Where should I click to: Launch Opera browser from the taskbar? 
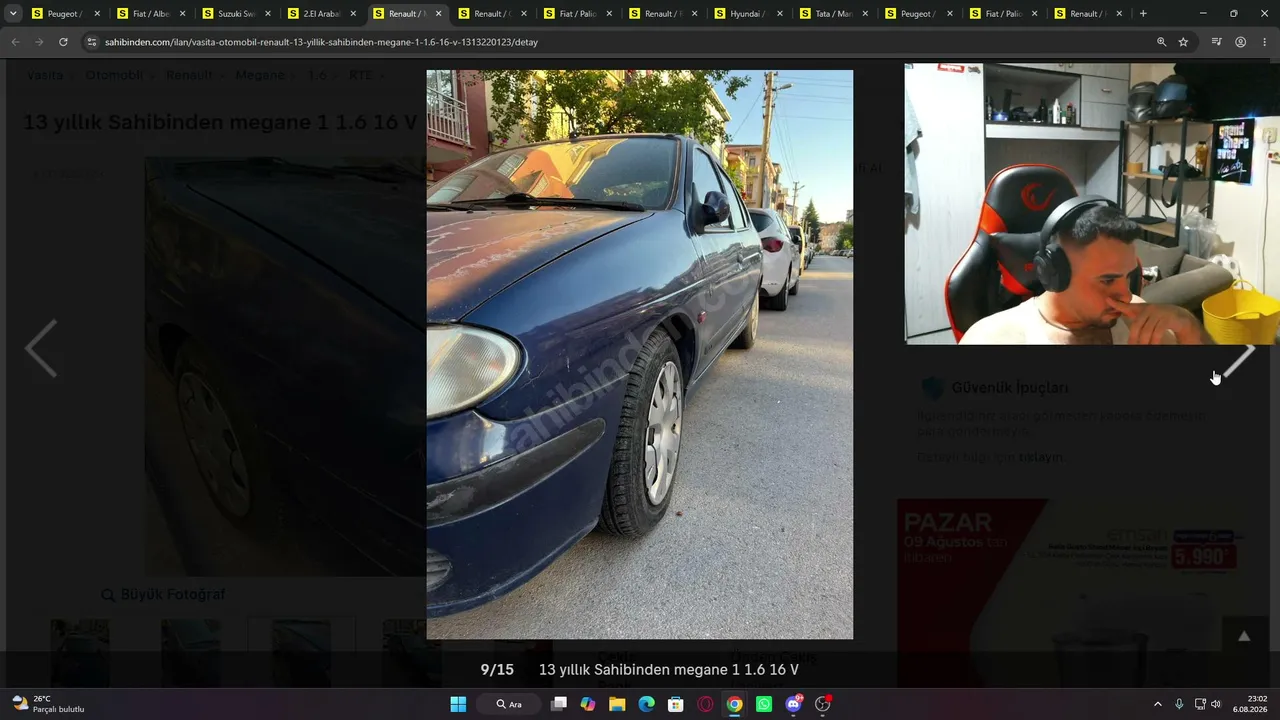pyautogui.click(x=705, y=704)
